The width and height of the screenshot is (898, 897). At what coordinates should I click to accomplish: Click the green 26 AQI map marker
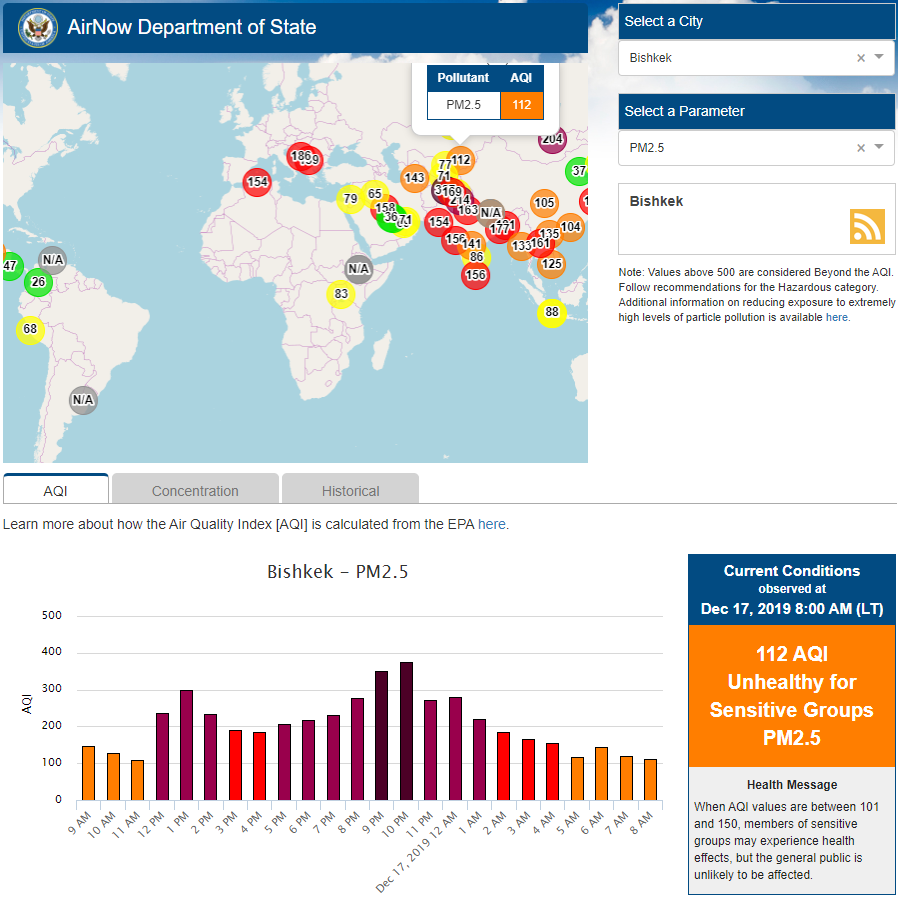click(x=39, y=282)
